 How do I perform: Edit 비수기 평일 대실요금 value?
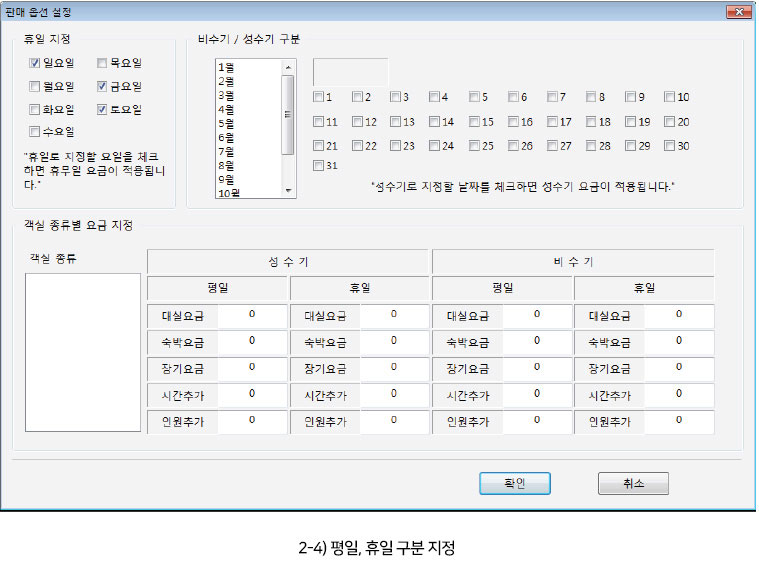(537, 315)
